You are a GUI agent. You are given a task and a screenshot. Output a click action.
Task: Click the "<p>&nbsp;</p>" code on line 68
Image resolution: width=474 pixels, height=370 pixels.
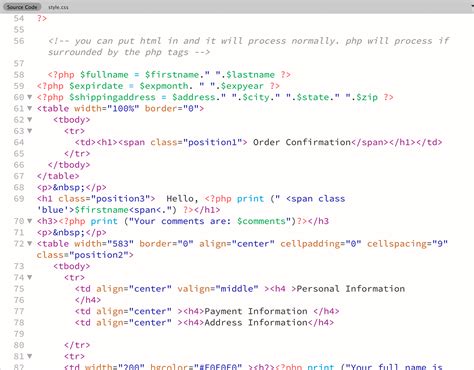click(x=72, y=187)
